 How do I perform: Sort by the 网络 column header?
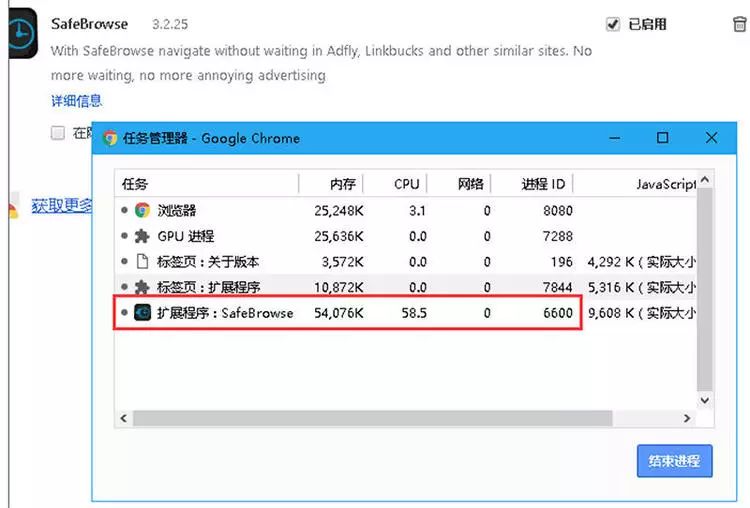click(x=459, y=184)
